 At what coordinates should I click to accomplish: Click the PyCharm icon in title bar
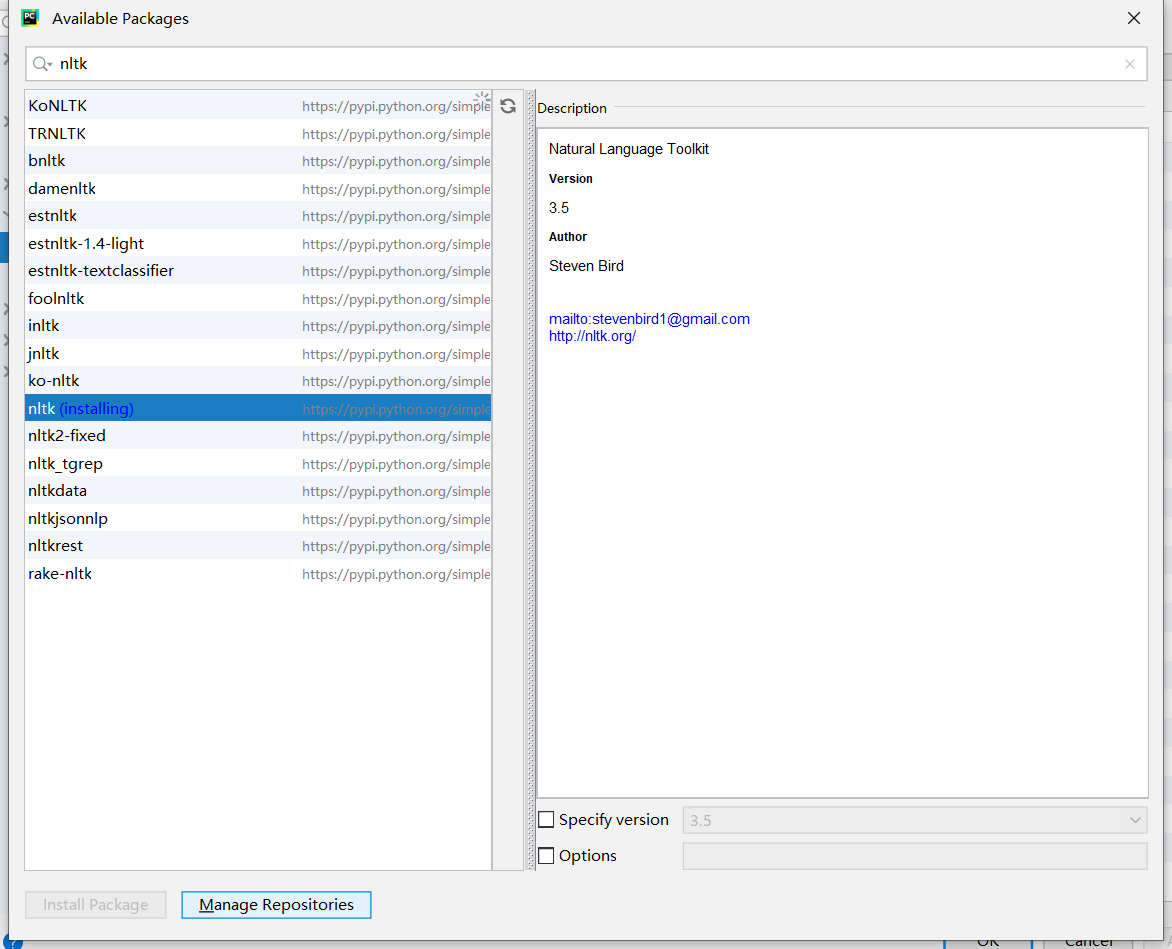30,18
